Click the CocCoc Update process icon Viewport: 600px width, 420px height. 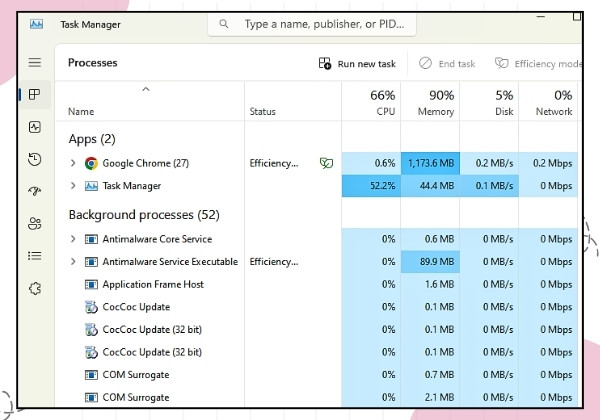[91, 307]
